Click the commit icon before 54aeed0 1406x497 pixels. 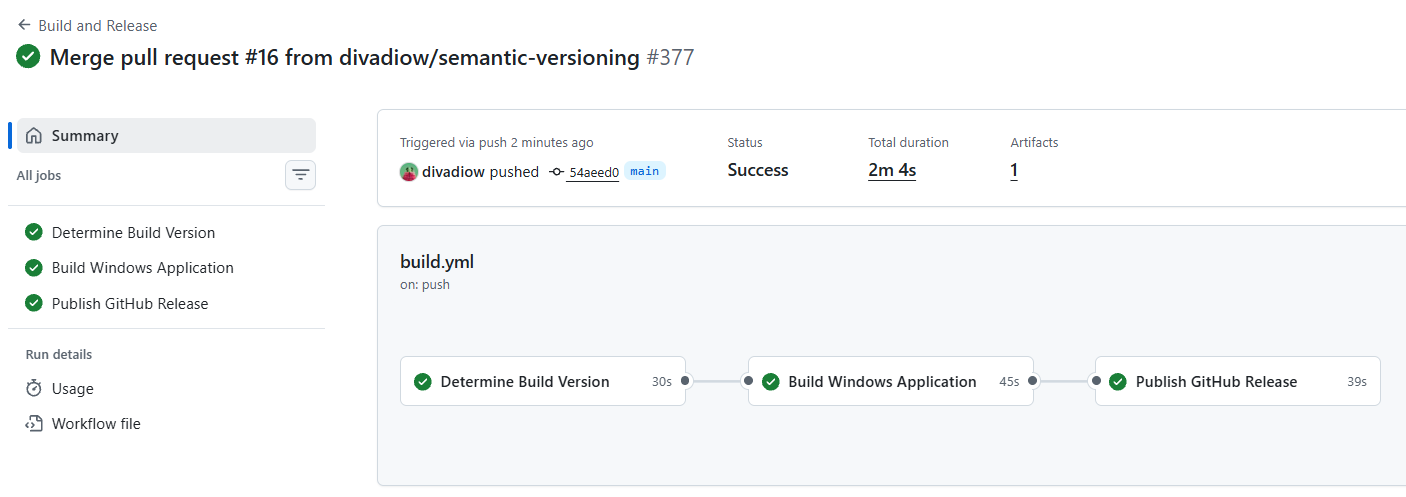click(x=557, y=172)
